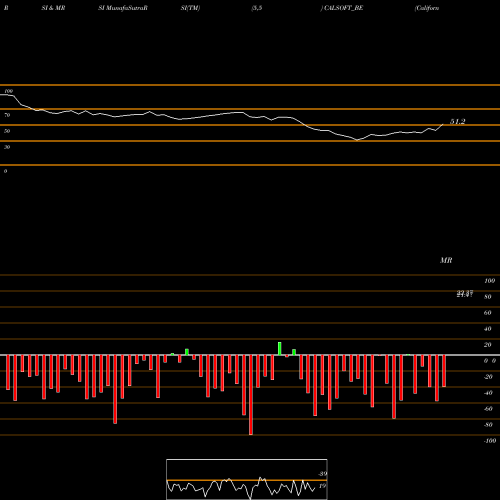
Task: Click the RSI axis label 50
Action: [x=7, y=131]
